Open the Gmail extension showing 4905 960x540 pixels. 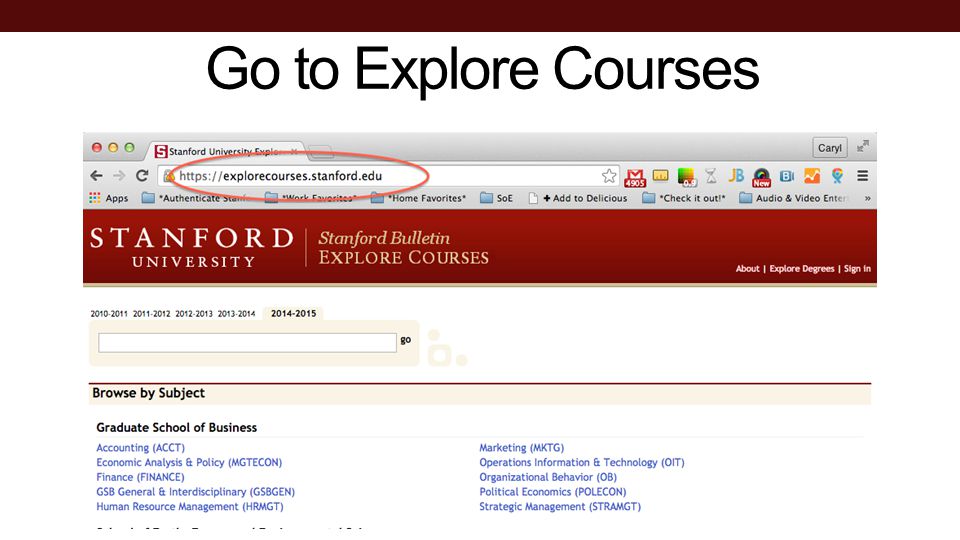[635, 178]
